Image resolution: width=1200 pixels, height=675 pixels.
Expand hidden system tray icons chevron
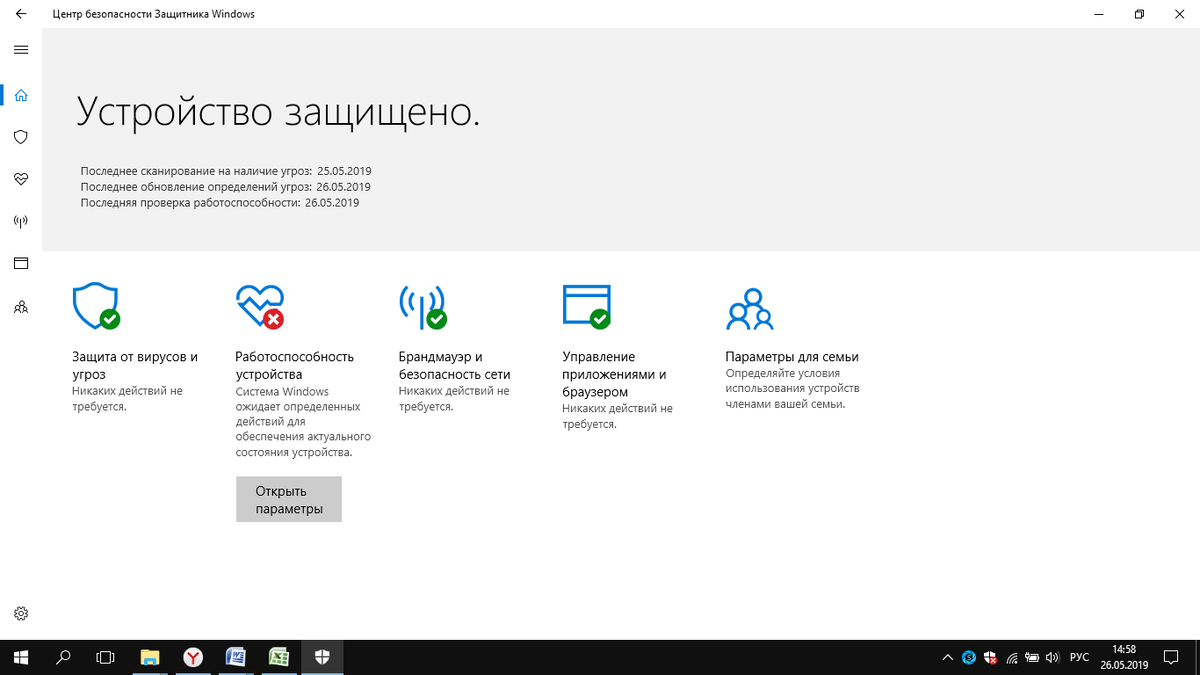pyautogui.click(x=948, y=658)
